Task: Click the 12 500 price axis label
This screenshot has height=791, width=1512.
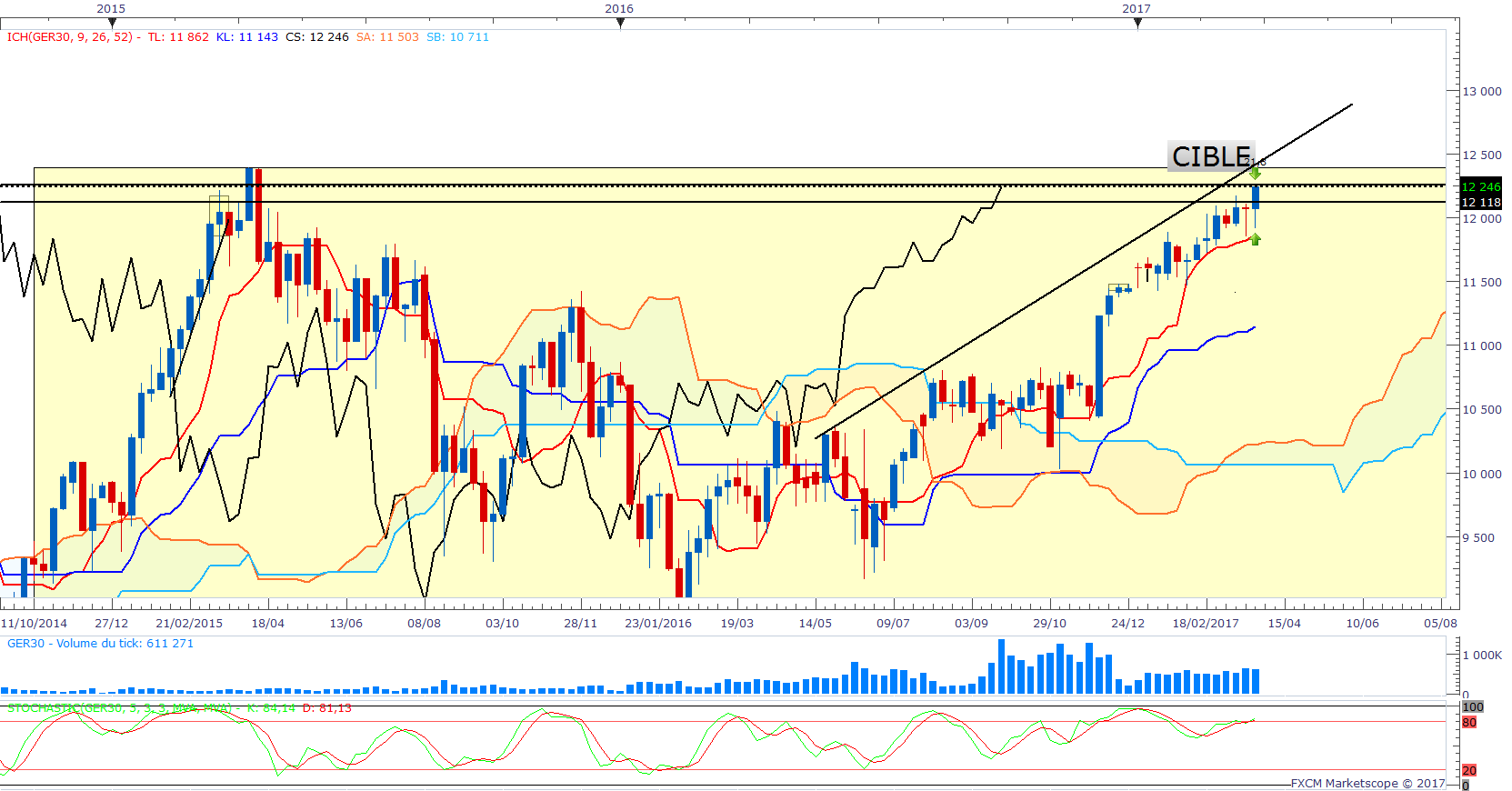Action: tap(1482, 155)
